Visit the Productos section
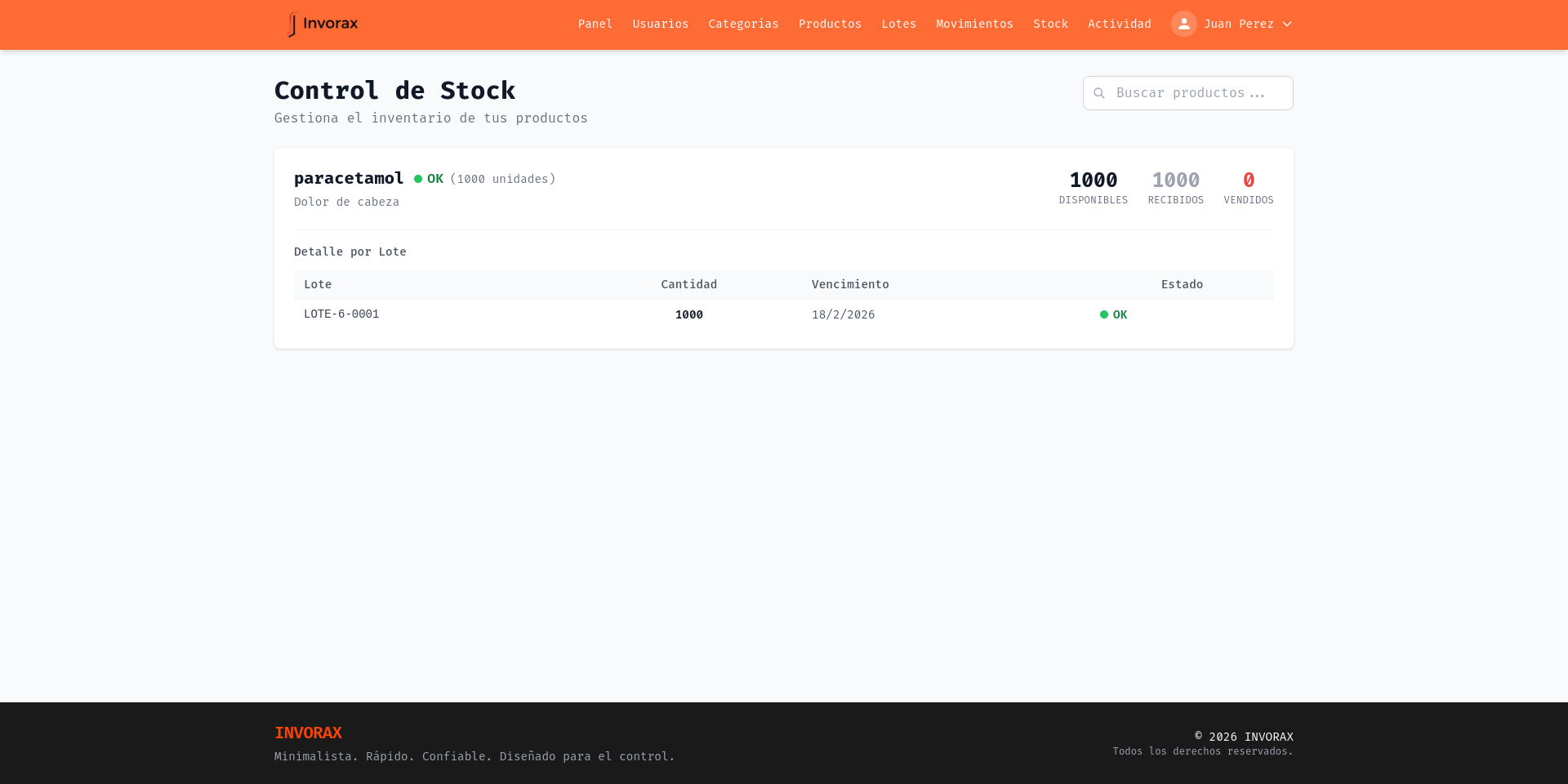 830,24
